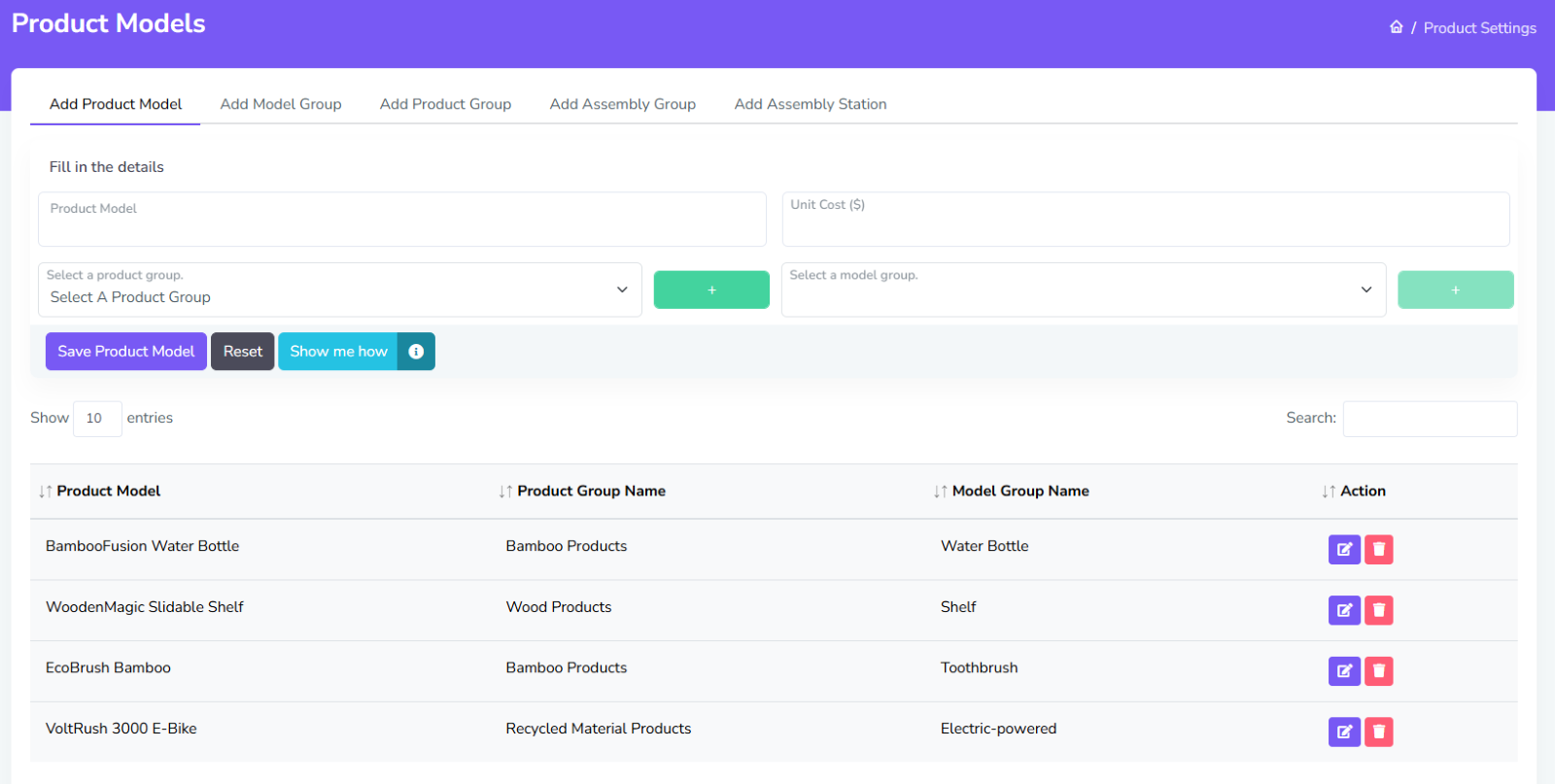The height and width of the screenshot is (784, 1555).
Task: Delete the BambooFusion Water Bottle row
Action: (1378, 550)
